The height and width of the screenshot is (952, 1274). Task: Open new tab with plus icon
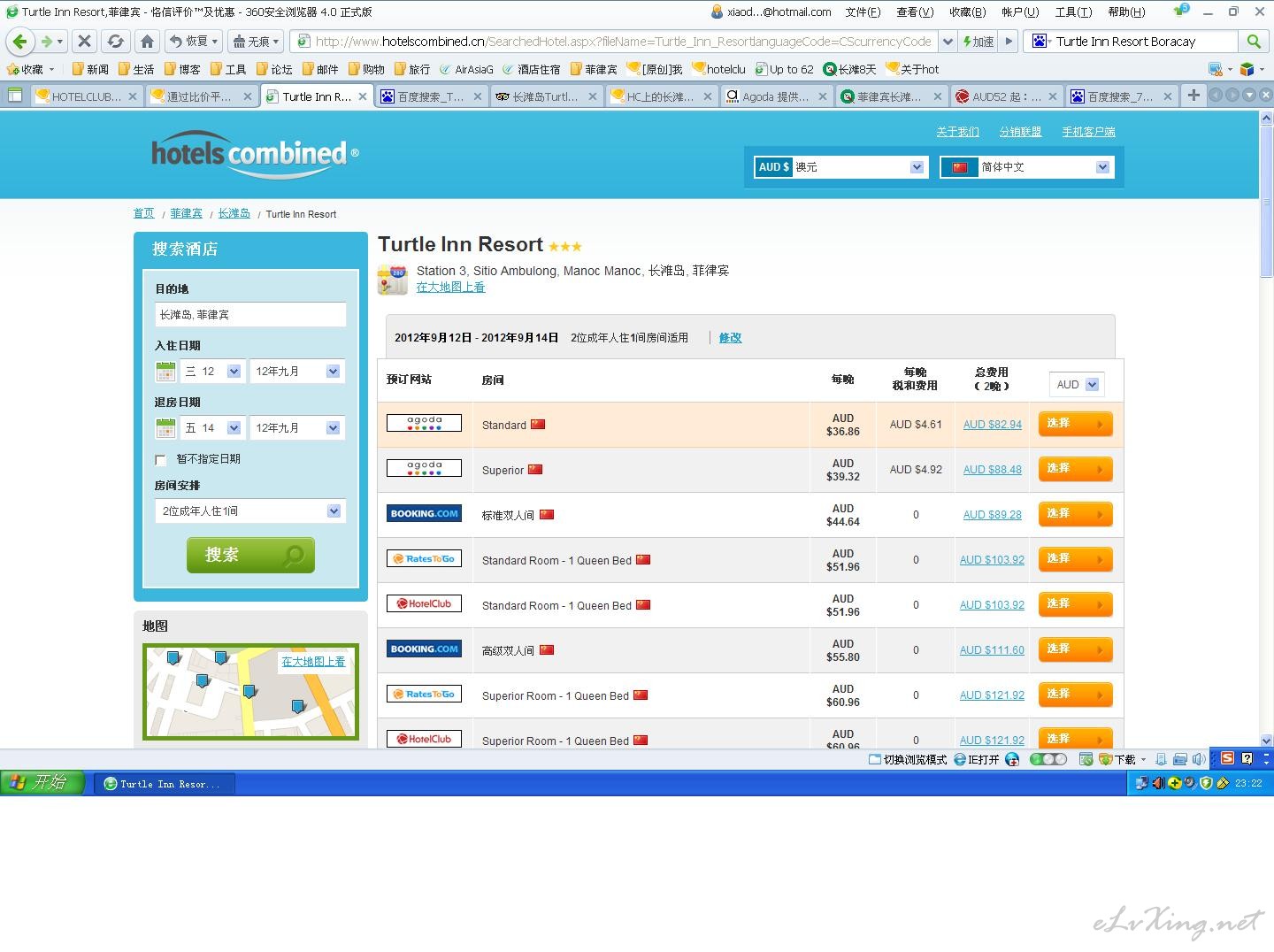(1193, 96)
